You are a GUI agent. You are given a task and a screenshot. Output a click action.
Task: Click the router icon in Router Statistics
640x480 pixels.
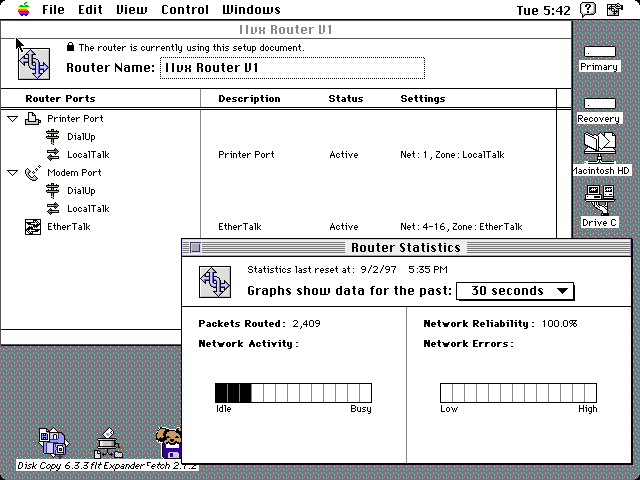(215, 282)
